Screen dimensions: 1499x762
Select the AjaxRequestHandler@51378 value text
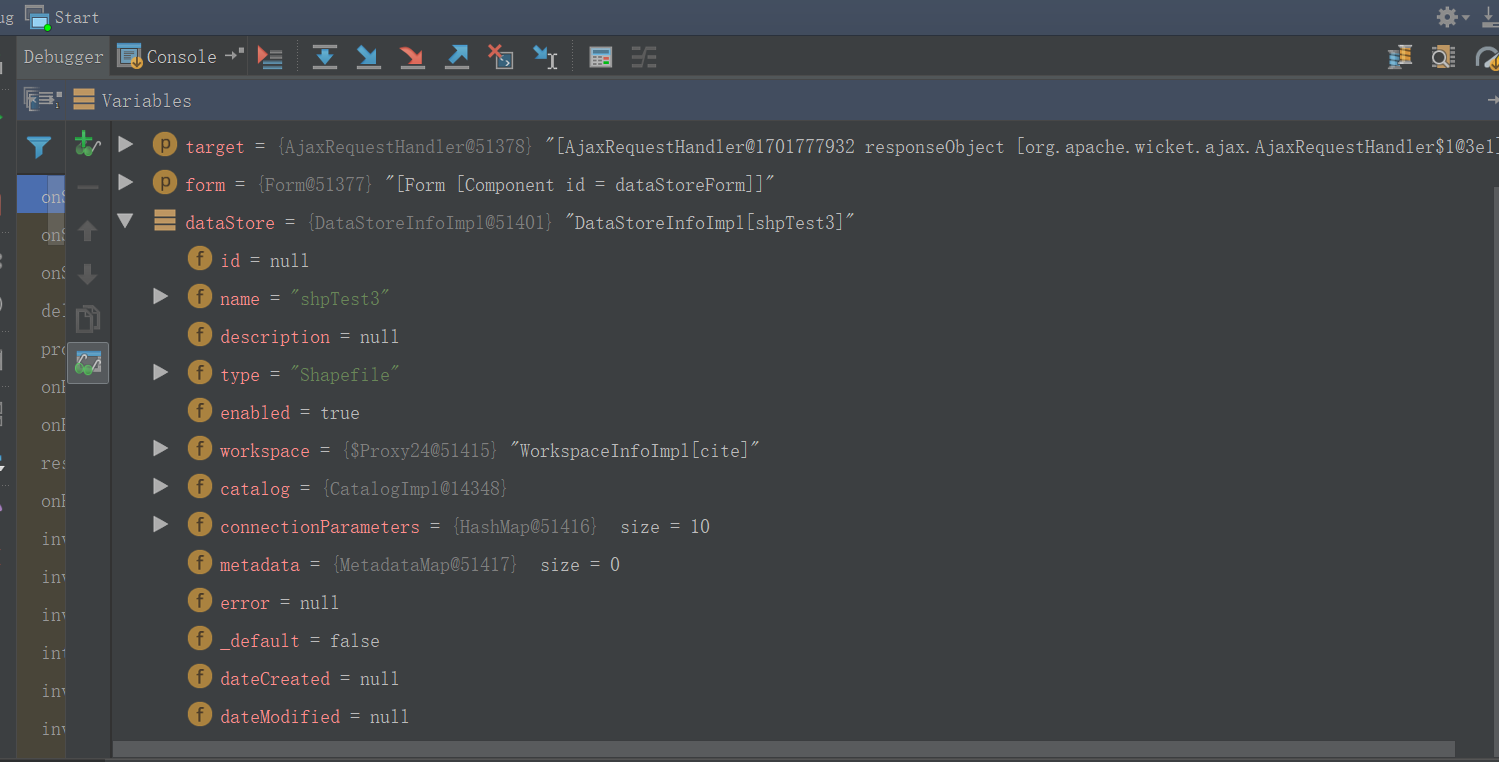406,147
